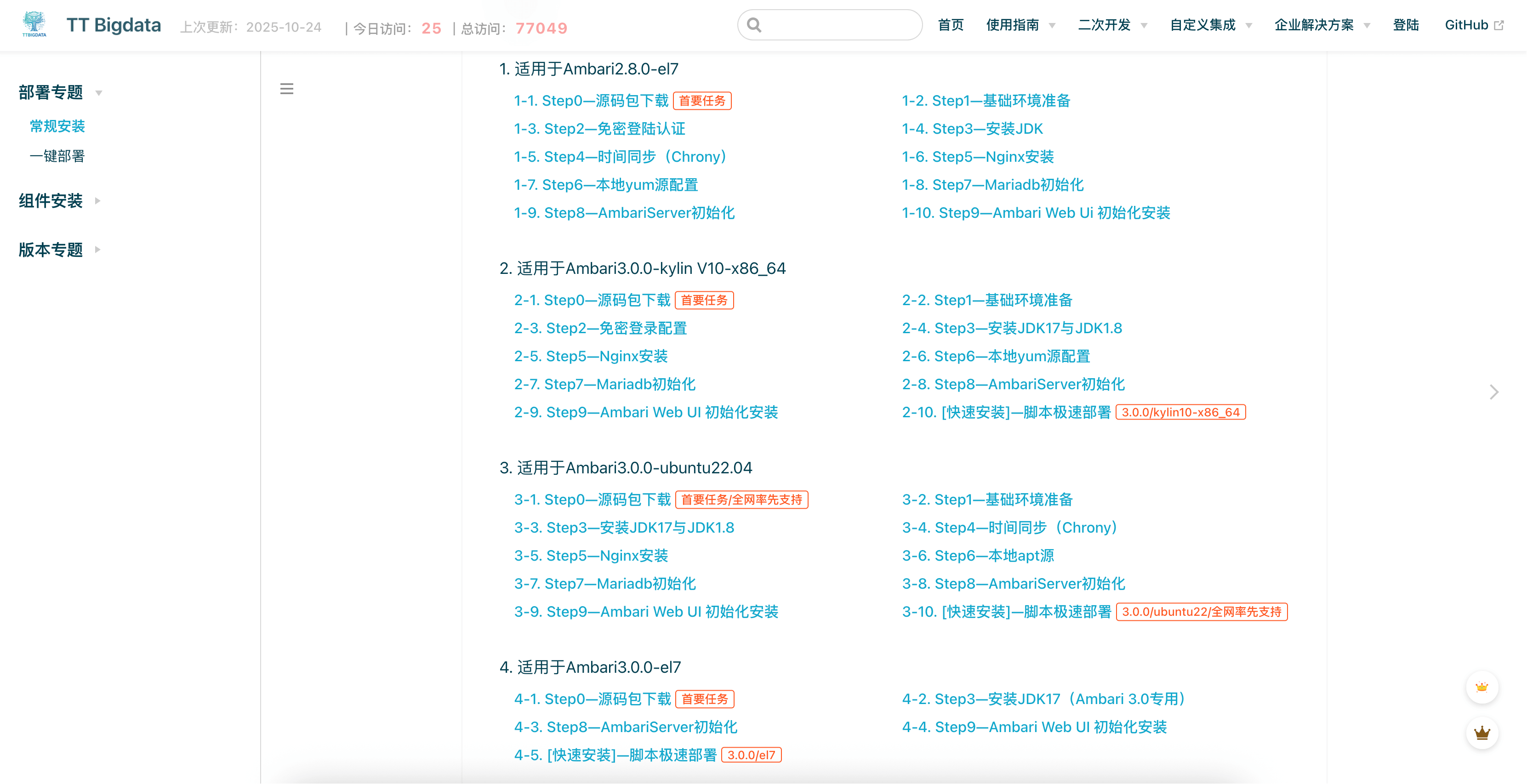This screenshot has width=1527, height=784.
Task: Click the TT Bigdata tree logo icon
Action: [x=34, y=25]
